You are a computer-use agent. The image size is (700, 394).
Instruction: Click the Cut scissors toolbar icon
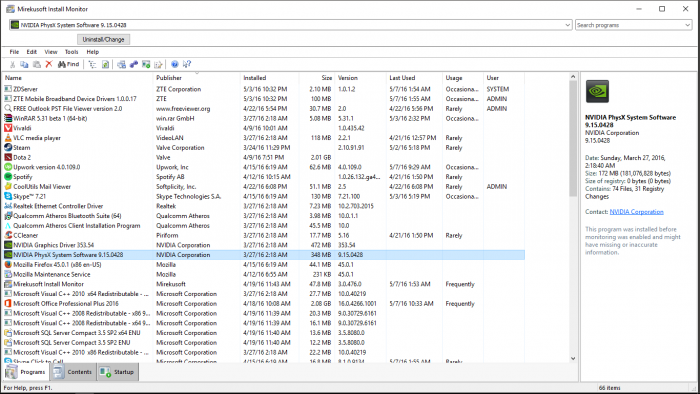12,65
